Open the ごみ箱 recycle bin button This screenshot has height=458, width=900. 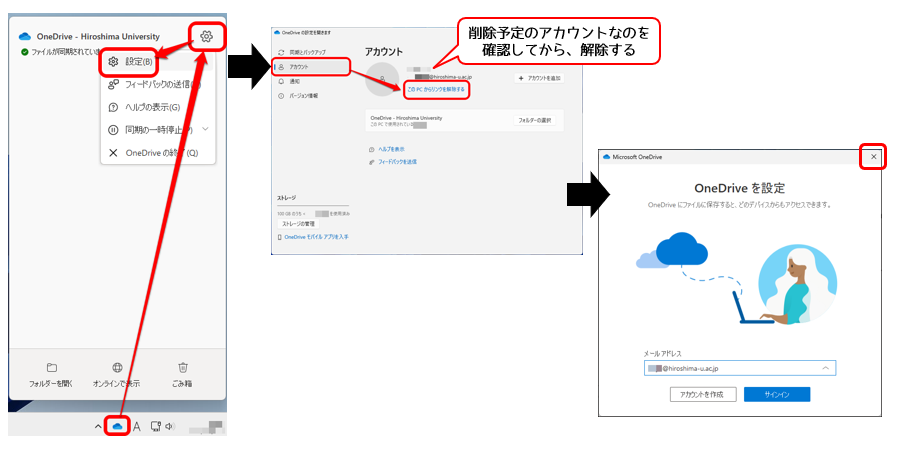point(182,375)
